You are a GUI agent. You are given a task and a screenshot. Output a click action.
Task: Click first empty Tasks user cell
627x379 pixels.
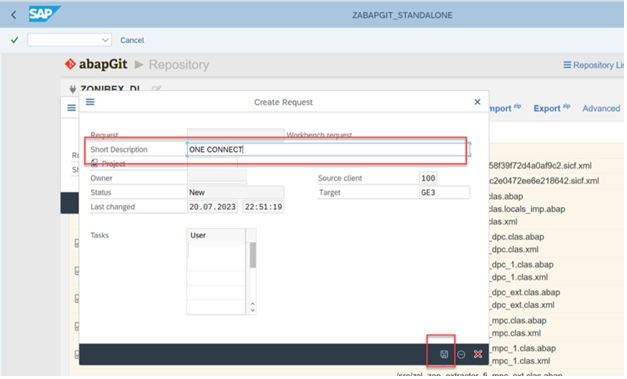click(216, 251)
